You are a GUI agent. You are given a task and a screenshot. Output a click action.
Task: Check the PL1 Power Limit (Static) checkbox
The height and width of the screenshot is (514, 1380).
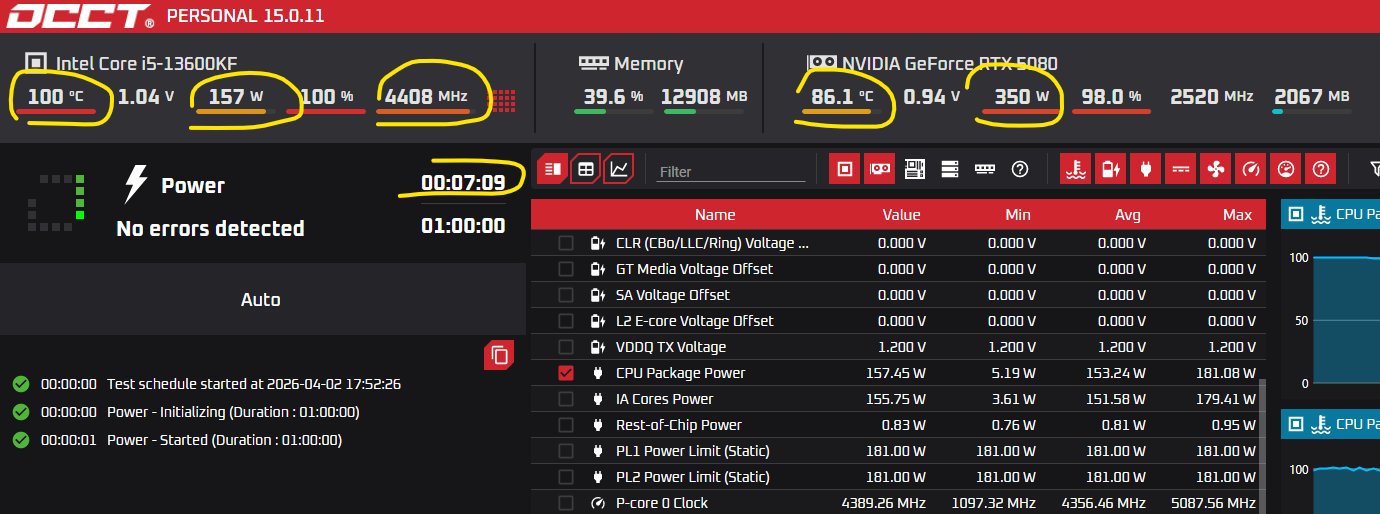566,451
